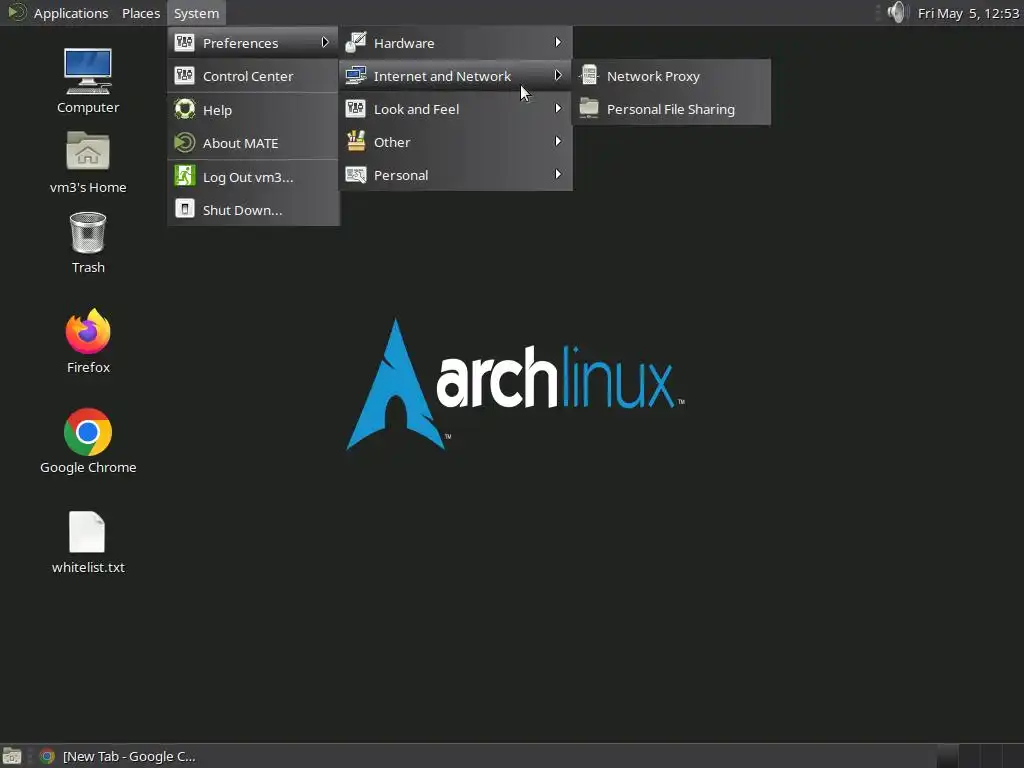Open the Computer desktop icon
This screenshot has width=1024, height=768.
tap(88, 72)
